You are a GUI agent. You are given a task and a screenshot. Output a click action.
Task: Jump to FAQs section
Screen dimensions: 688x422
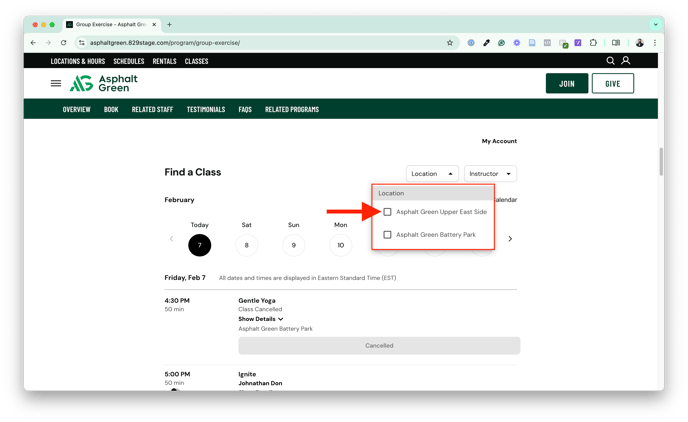pos(245,109)
